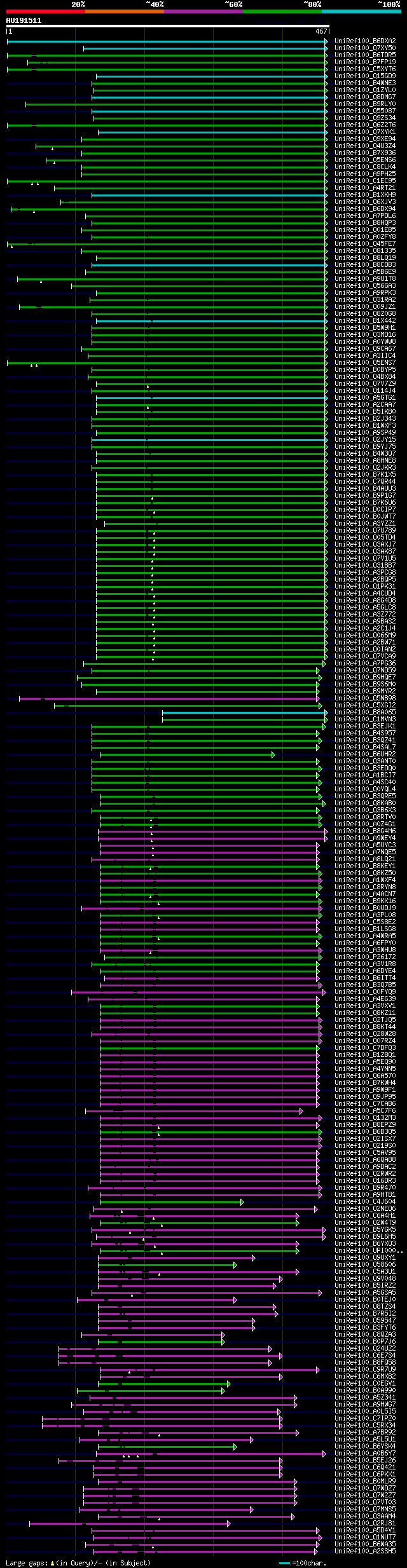Click label UniRef100_Q5ENS7
The image size is (407, 1568).
(x=365, y=363)
